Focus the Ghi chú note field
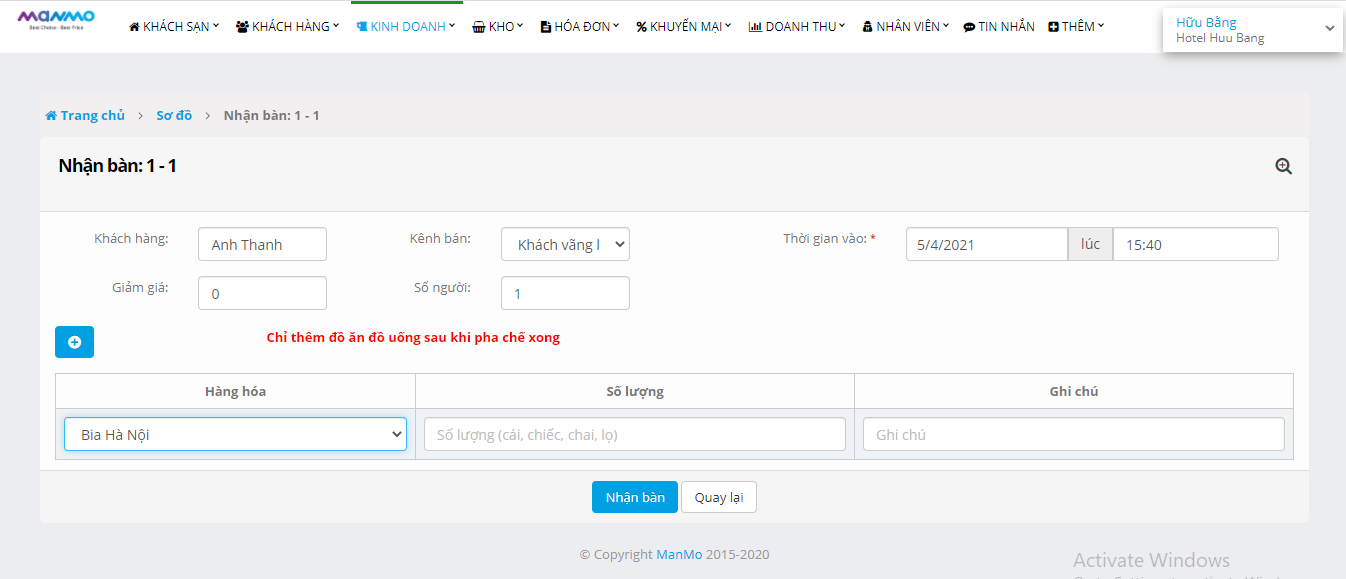1346x579 pixels. (x=1073, y=434)
